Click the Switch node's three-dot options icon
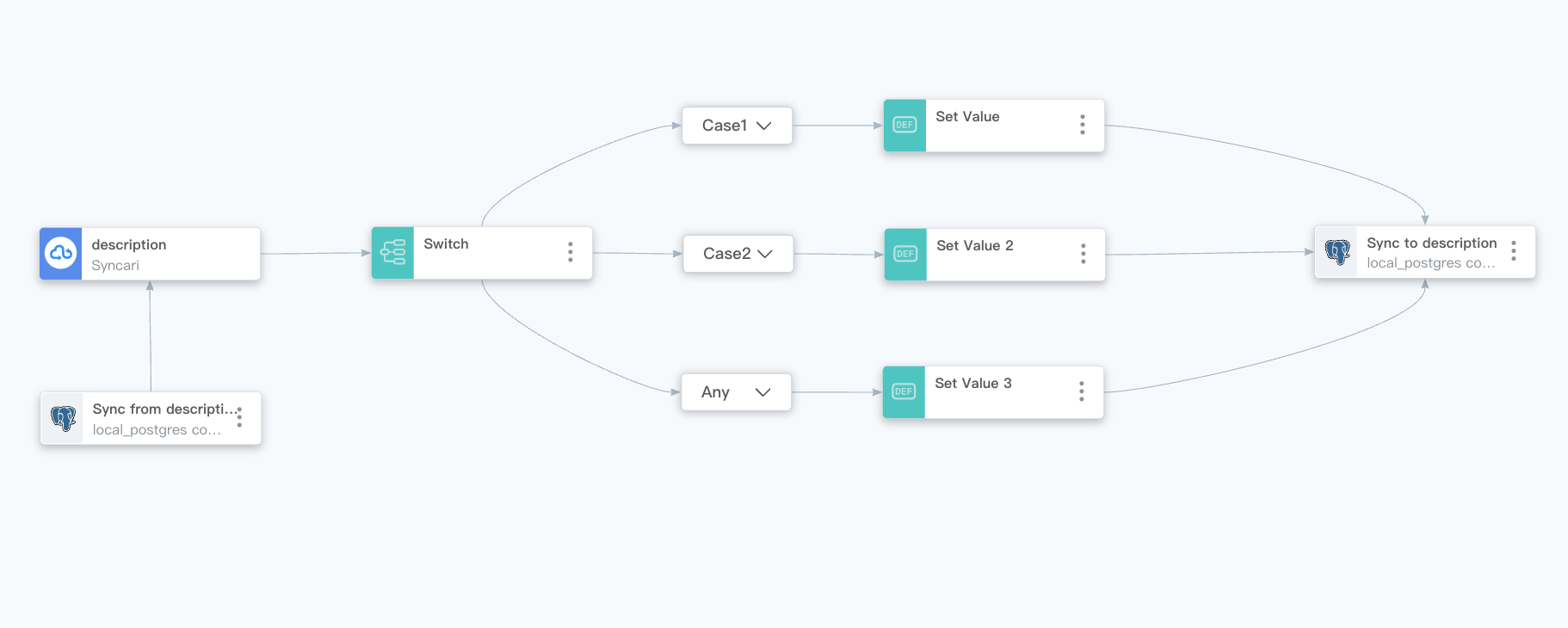The height and width of the screenshot is (628, 1568). pos(571,252)
